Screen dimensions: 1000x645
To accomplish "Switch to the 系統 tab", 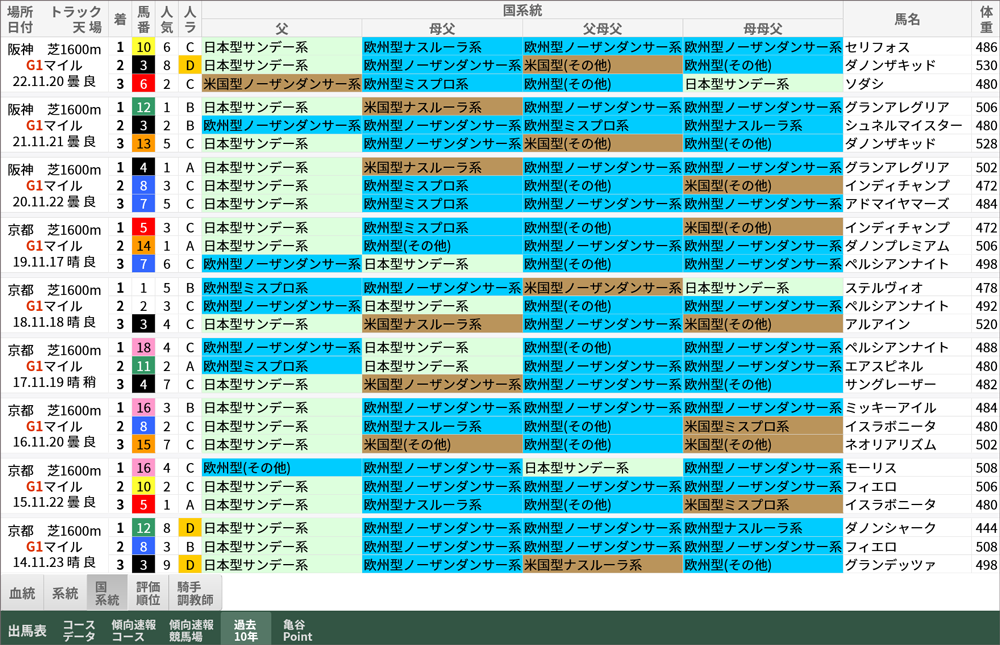I will pyautogui.click(x=65, y=593).
